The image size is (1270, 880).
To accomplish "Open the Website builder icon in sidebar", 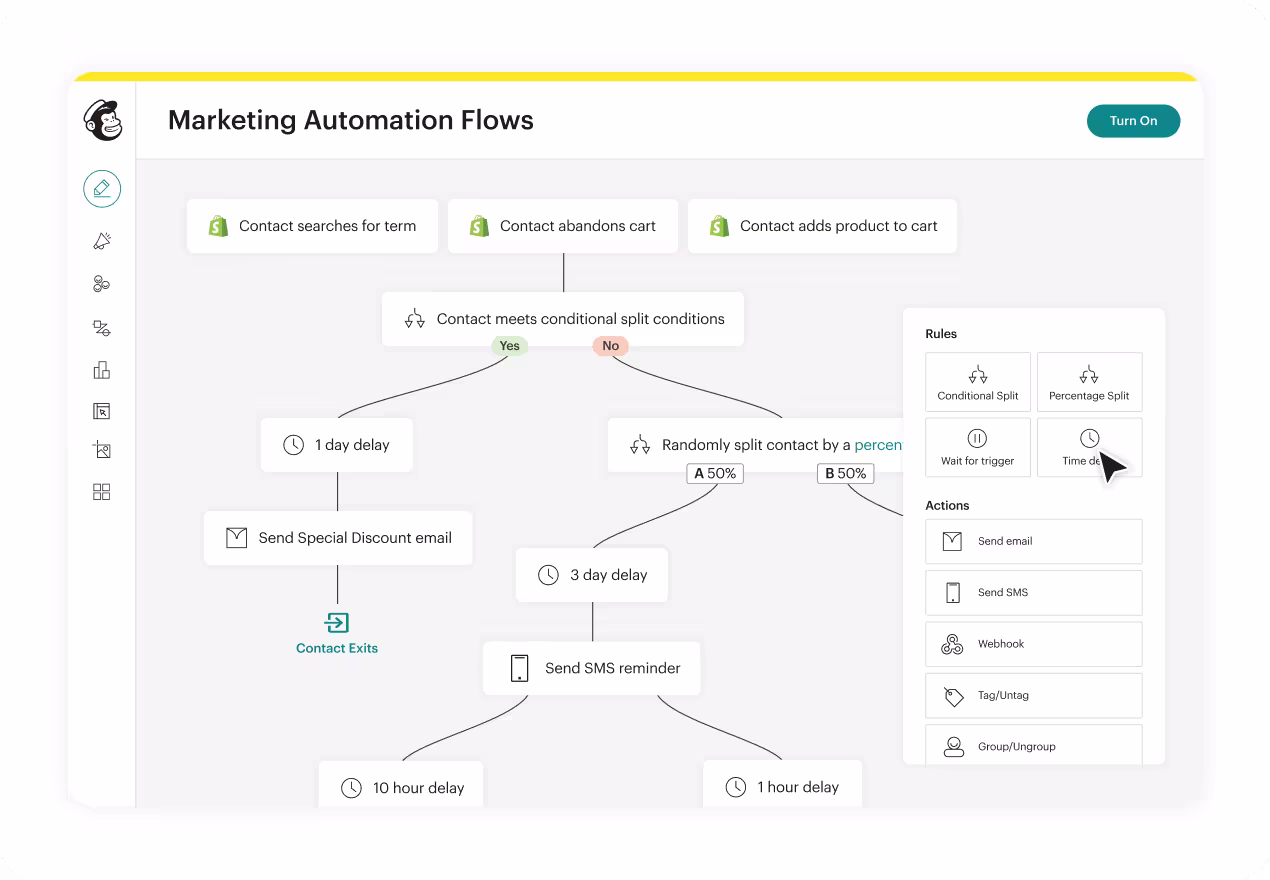I will click(101, 410).
